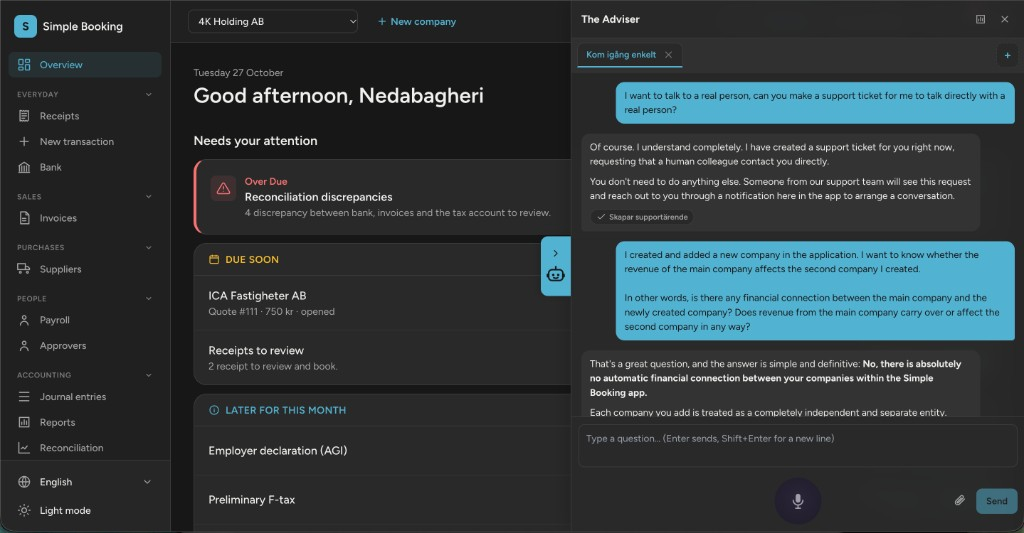Close the Adviser panel
Viewport: 1024px width, 533px height.
coord(1004,20)
